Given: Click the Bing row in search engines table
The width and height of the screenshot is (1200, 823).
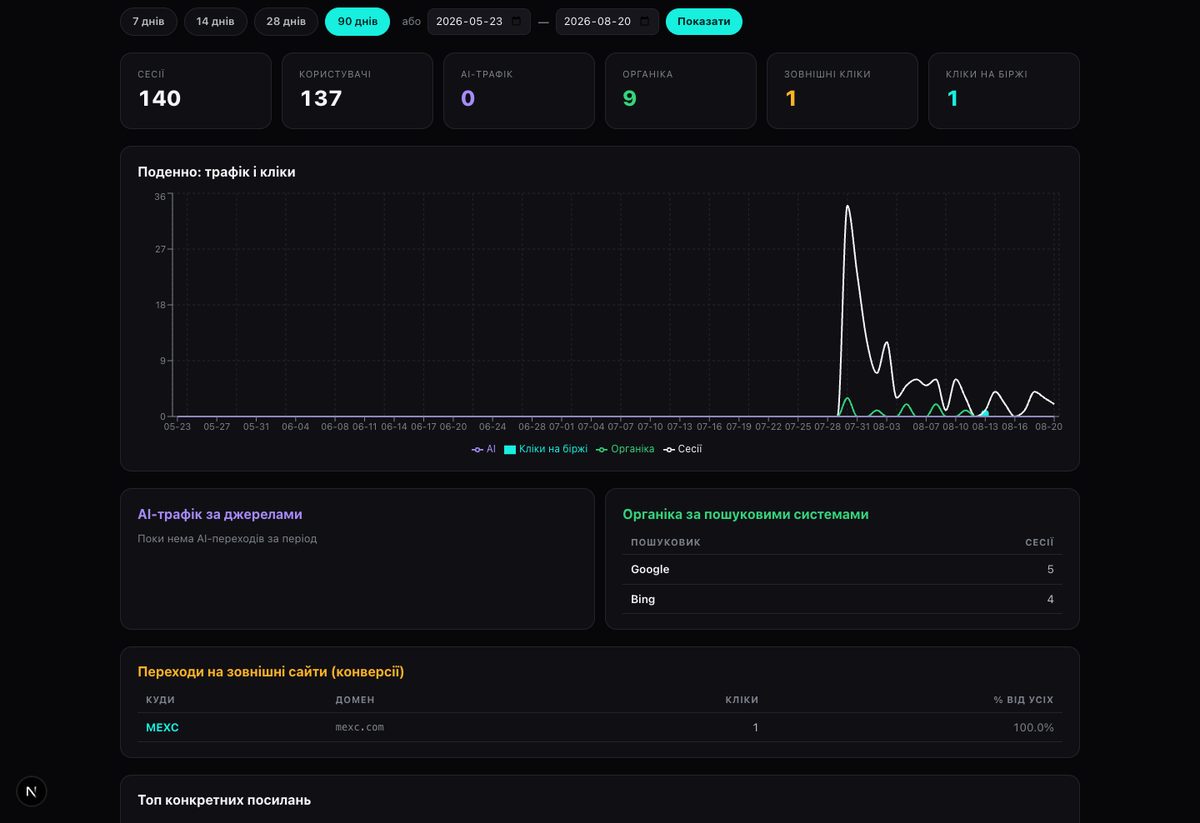Looking at the screenshot, I should pyautogui.click(x=842, y=599).
